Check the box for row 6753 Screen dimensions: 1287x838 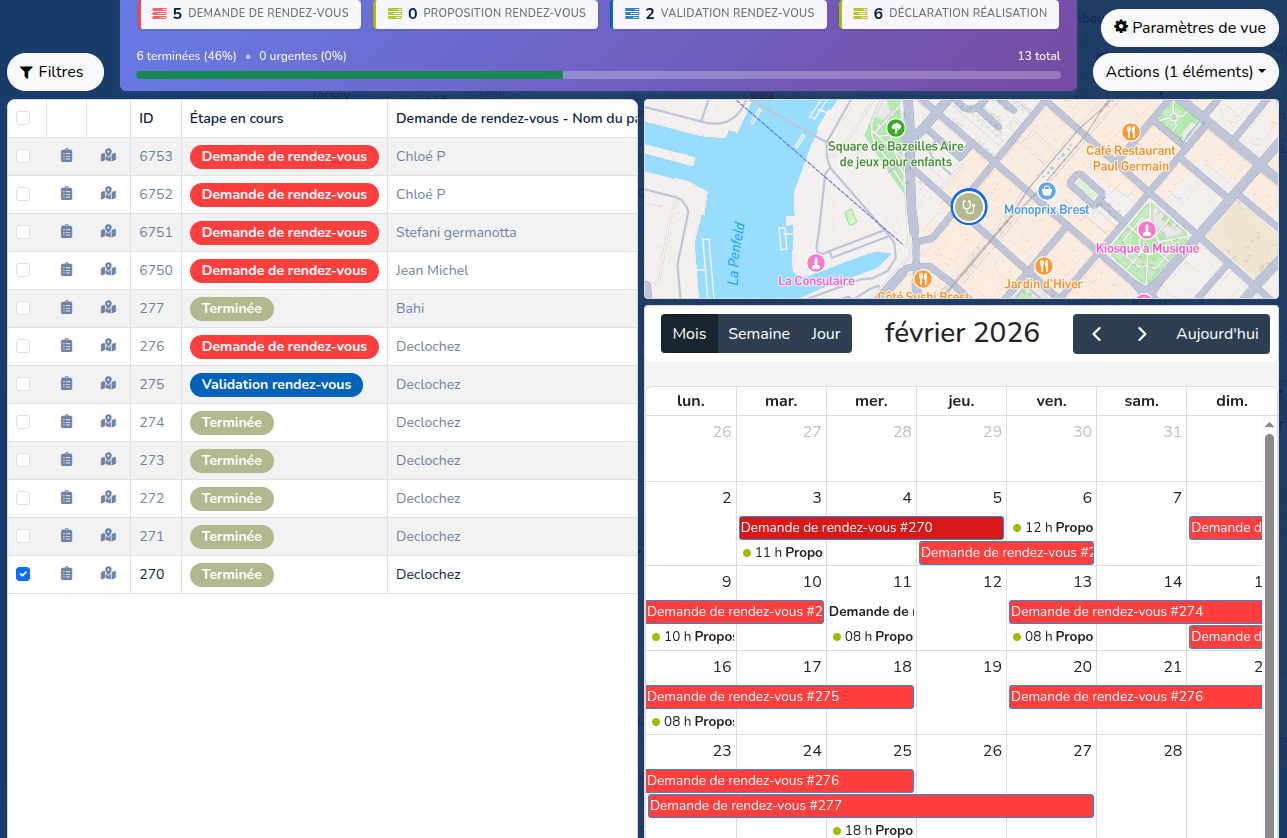tap(23, 156)
